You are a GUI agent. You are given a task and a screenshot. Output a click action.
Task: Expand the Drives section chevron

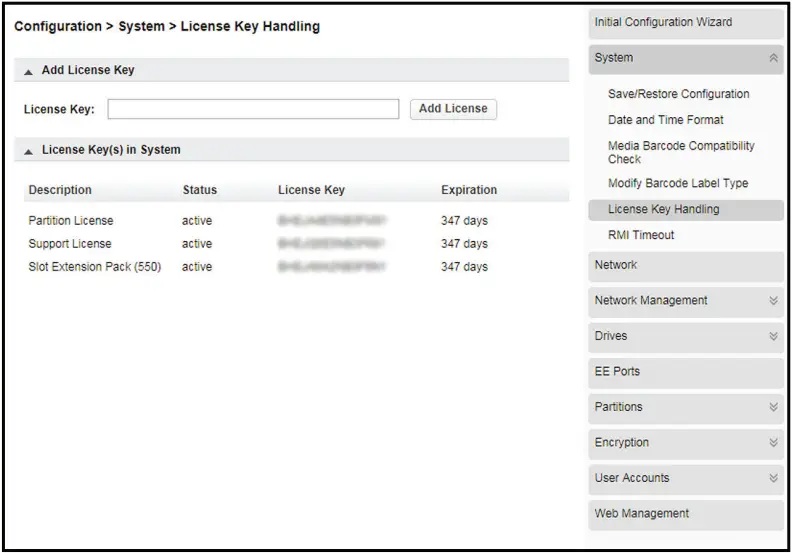773,337
